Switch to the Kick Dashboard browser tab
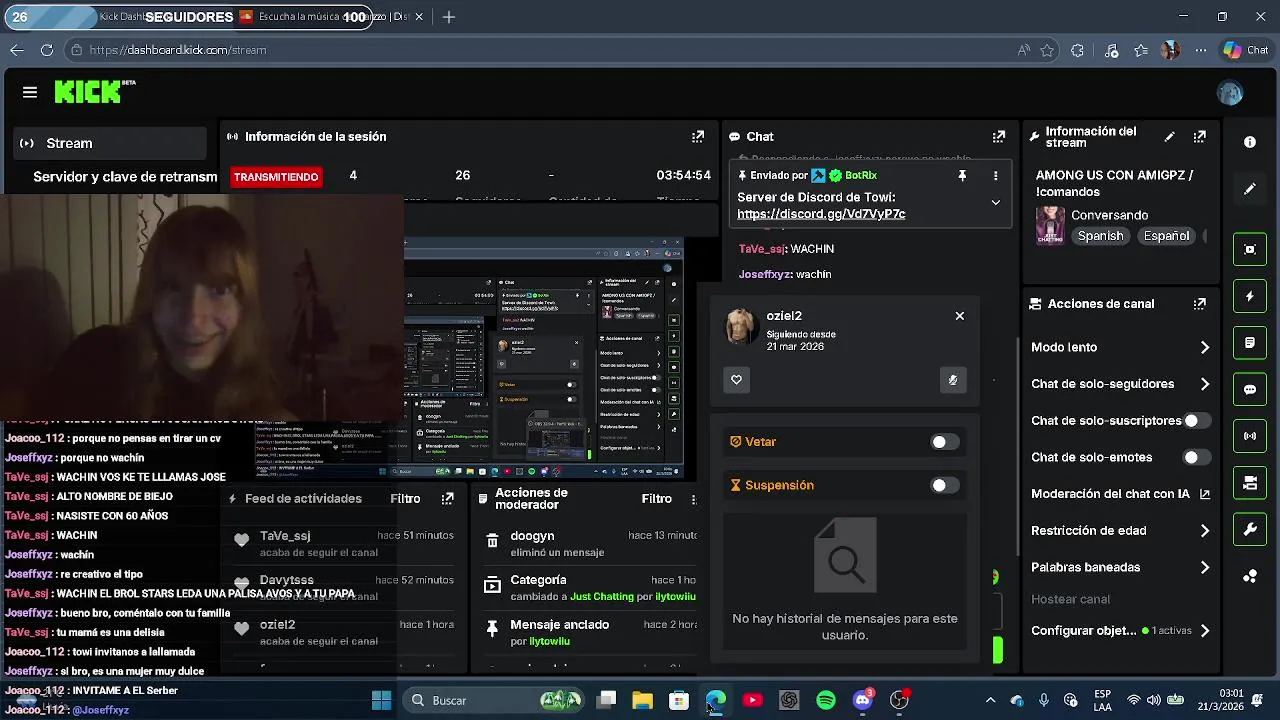This screenshot has height=720, width=1280. point(122,17)
